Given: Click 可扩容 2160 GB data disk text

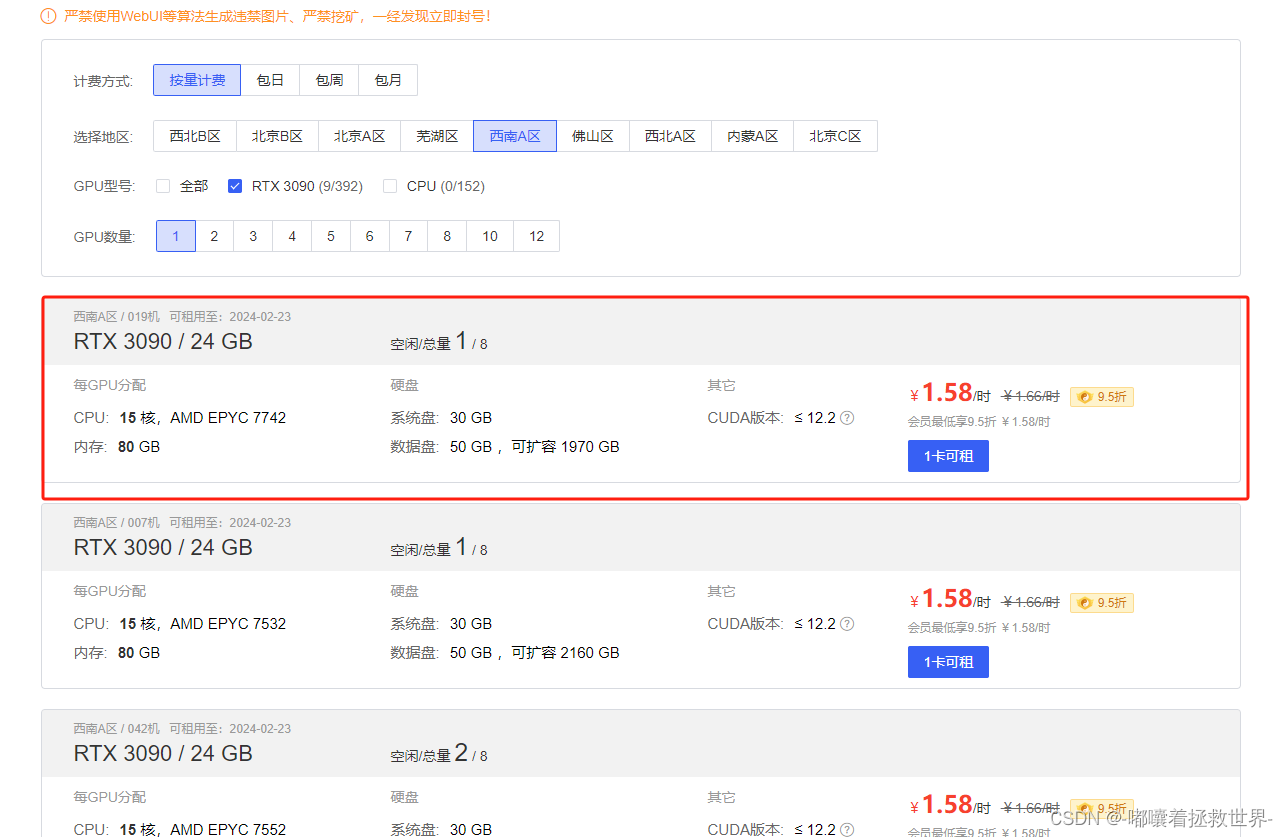Looking at the screenshot, I should [566, 653].
